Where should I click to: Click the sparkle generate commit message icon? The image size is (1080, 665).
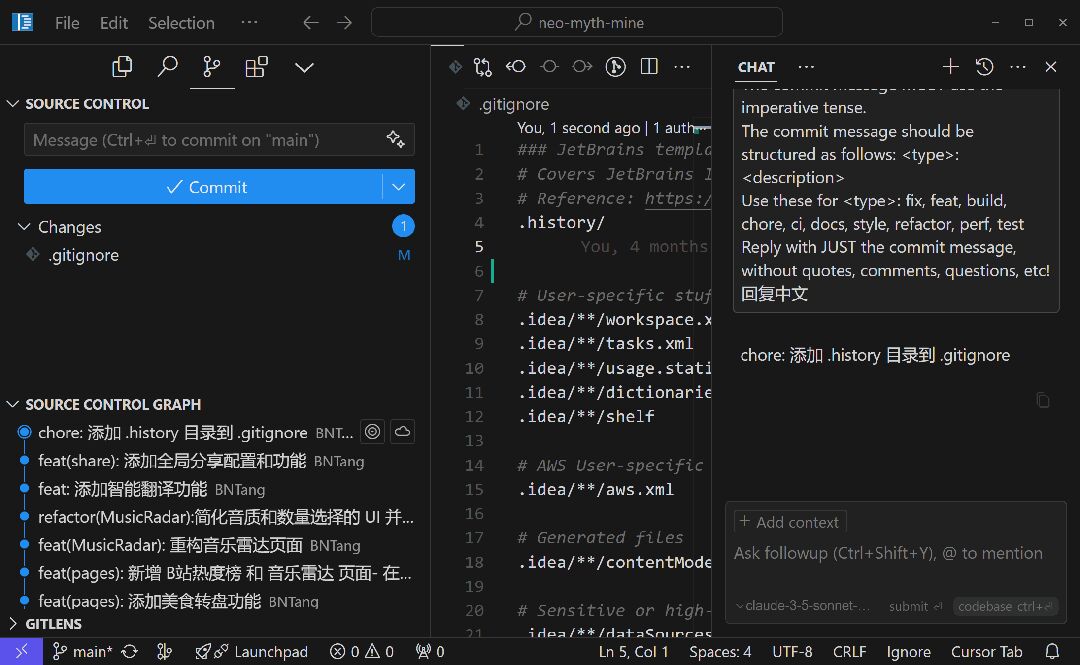coord(395,140)
